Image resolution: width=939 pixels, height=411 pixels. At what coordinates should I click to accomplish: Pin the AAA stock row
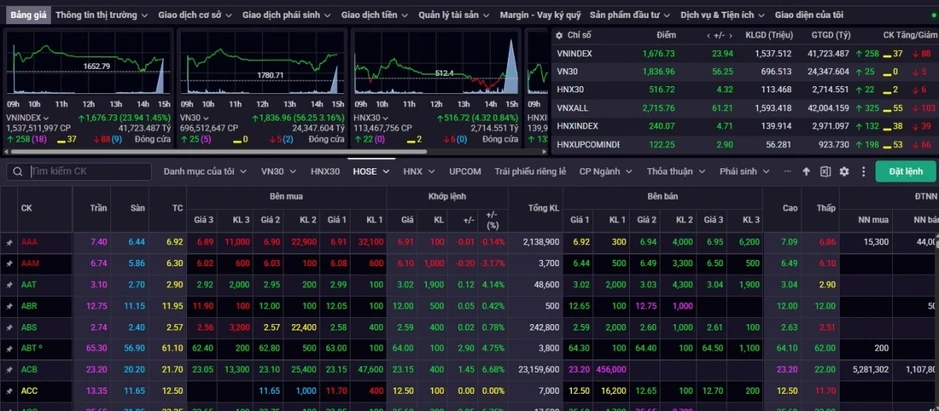click(x=9, y=243)
